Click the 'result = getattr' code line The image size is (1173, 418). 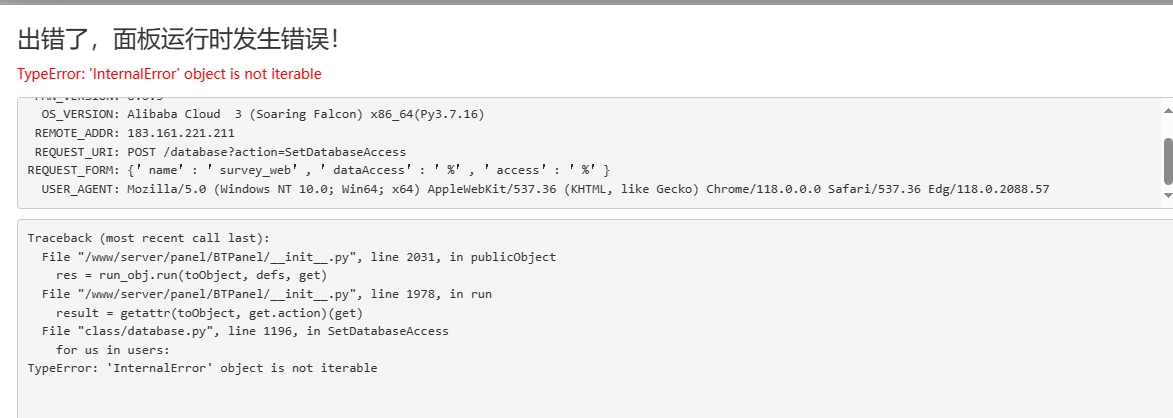209,313
